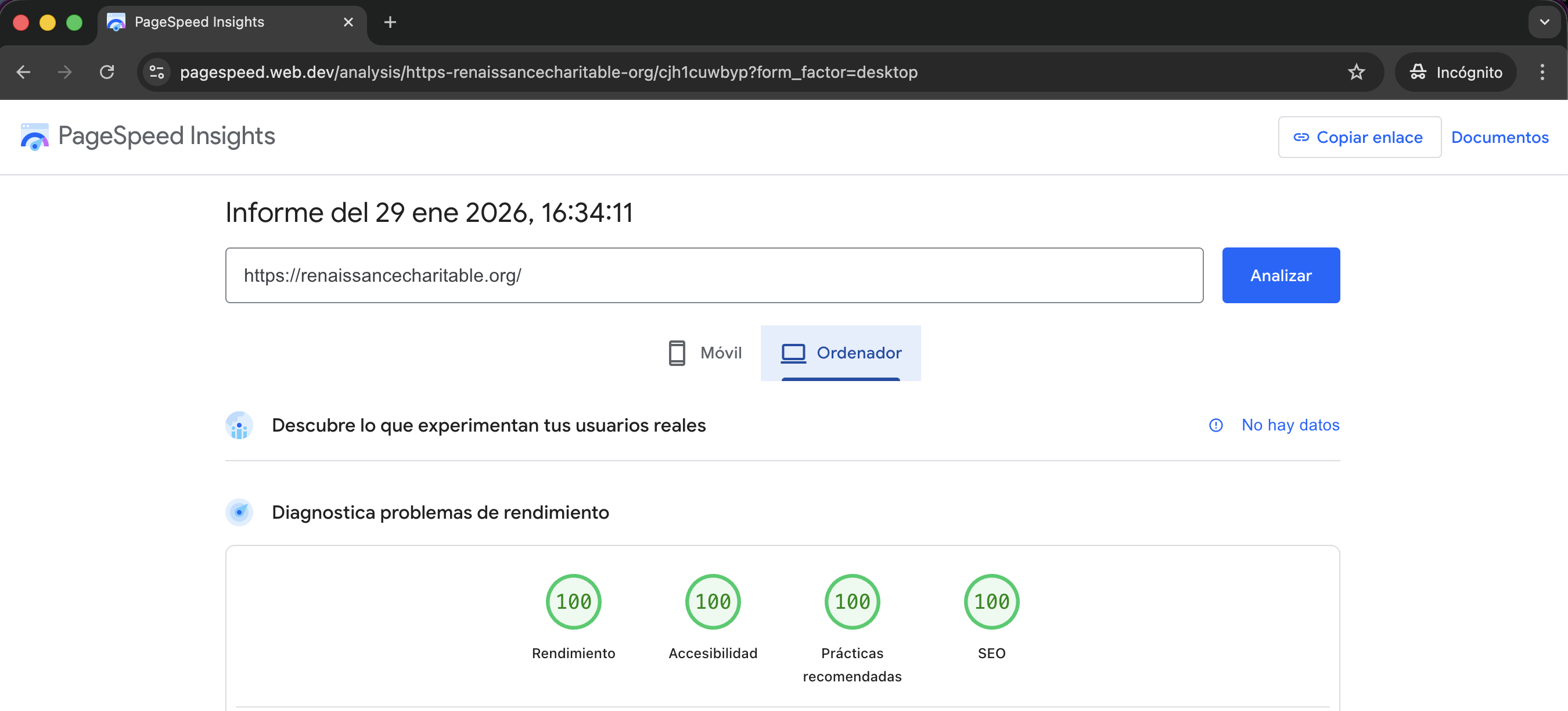Viewport: 1568px width, 711px height.
Task: Click the reload page icon
Action: click(x=107, y=72)
